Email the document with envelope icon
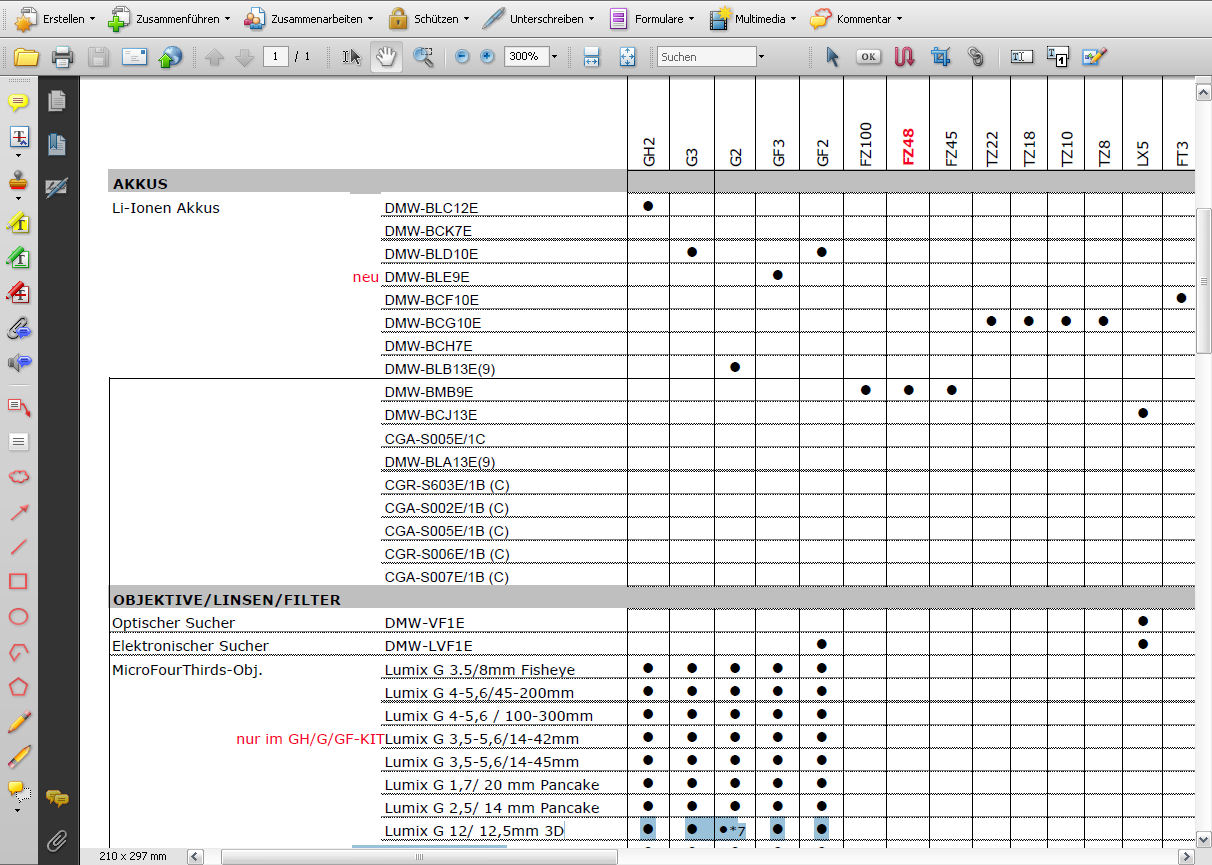The width and height of the screenshot is (1212, 865). (x=134, y=57)
